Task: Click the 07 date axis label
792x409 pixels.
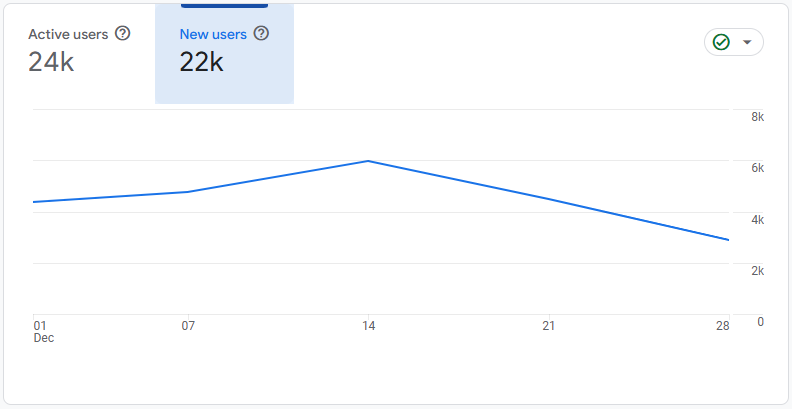Action: (x=188, y=326)
